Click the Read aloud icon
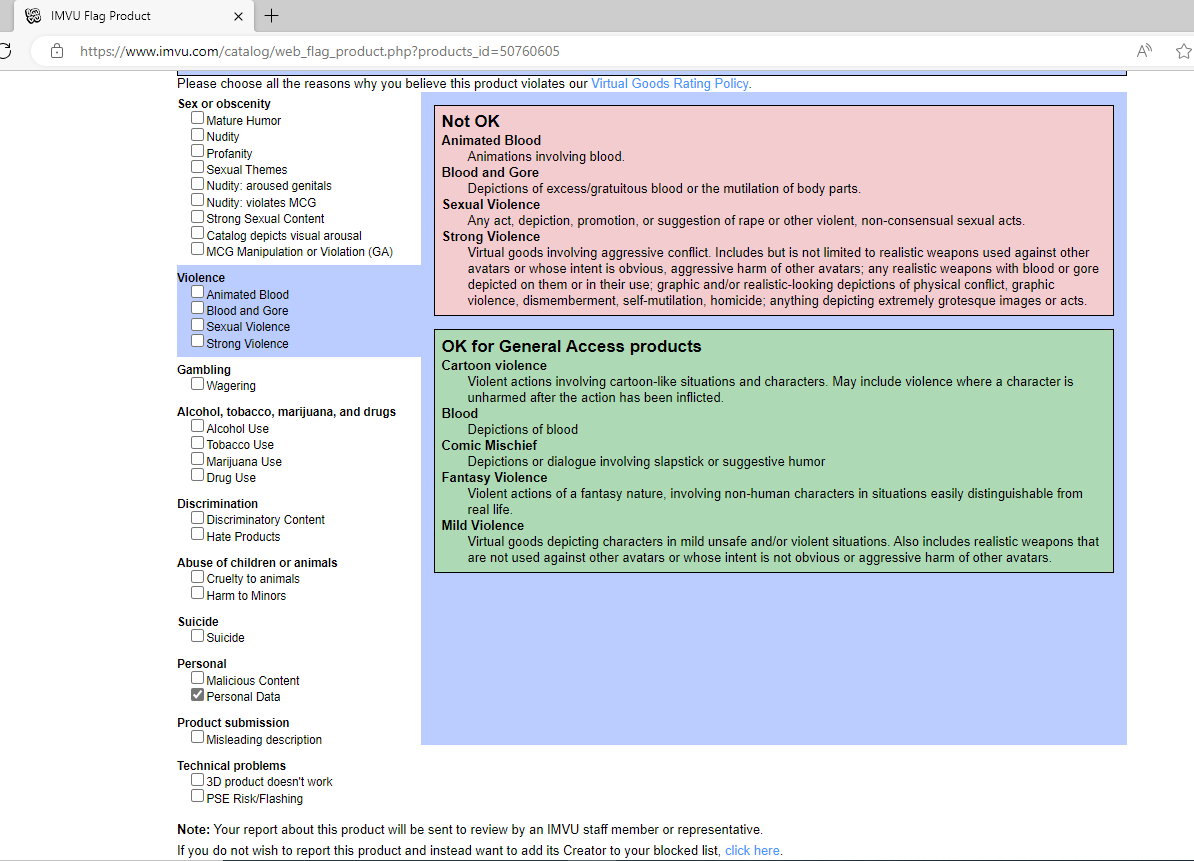Image resolution: width=1194 pixels, height=861 pixels. 1144,51
